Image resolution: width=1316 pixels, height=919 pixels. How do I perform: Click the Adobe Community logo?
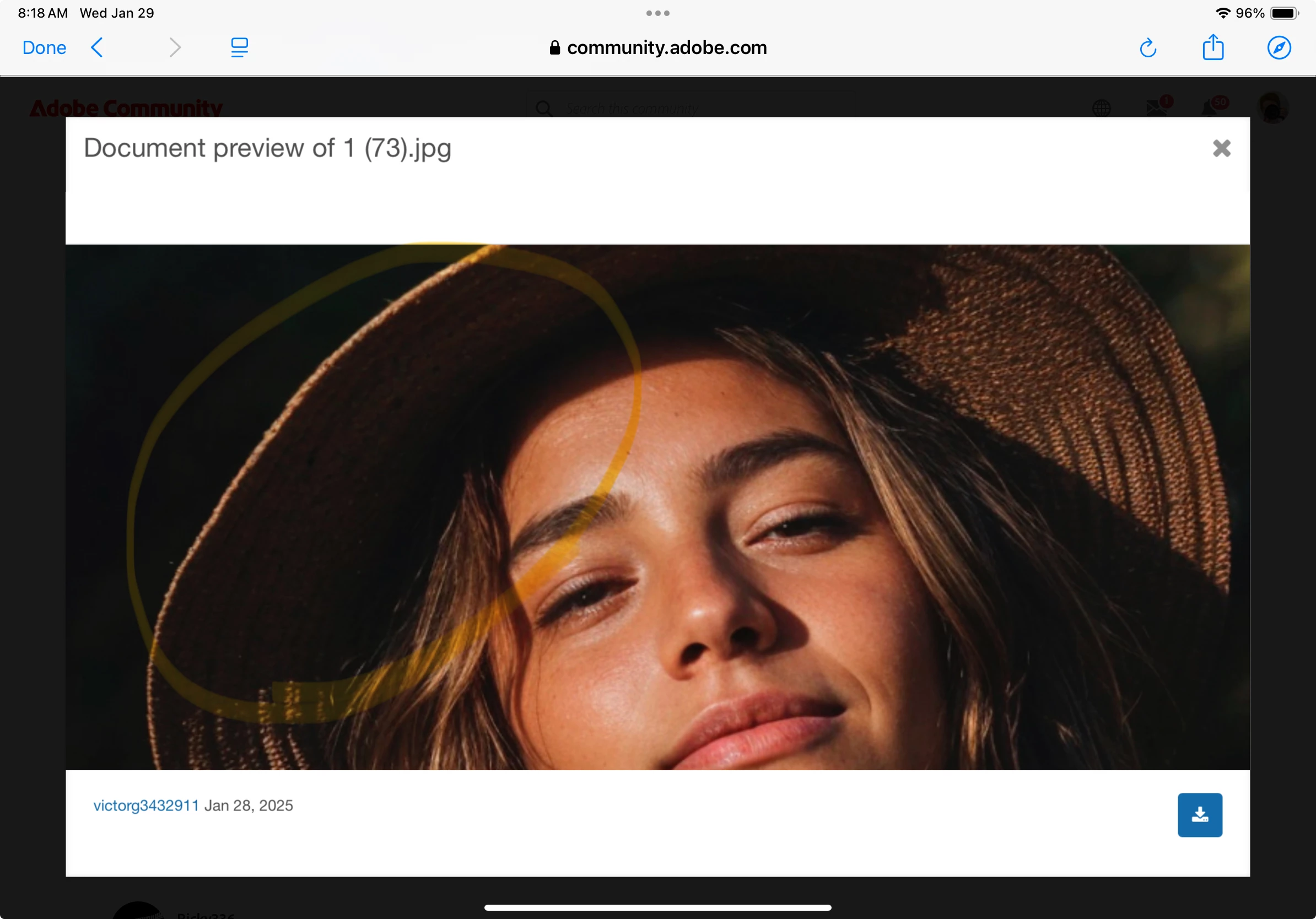click(126, 108)
